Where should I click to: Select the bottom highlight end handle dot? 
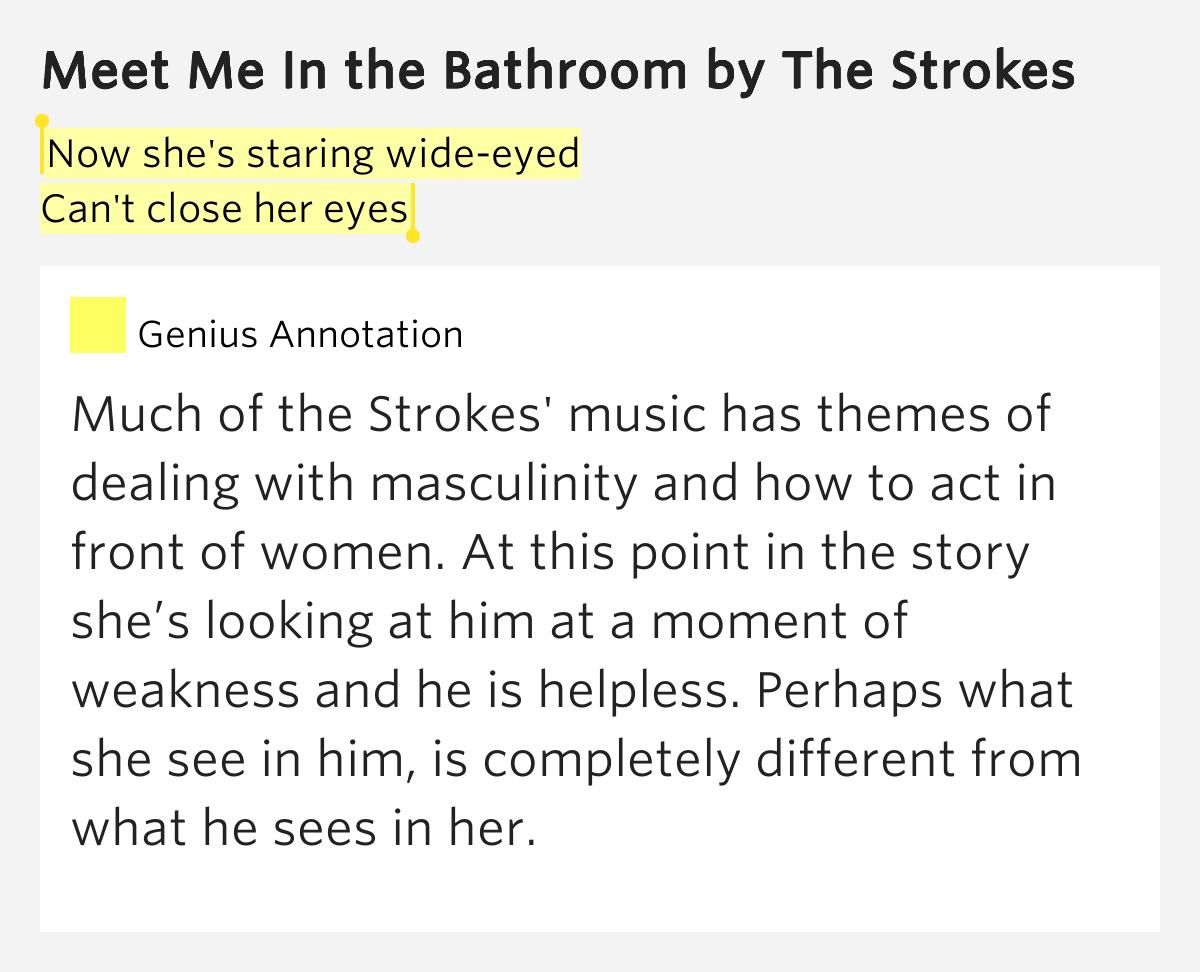(x=413, y=236)
